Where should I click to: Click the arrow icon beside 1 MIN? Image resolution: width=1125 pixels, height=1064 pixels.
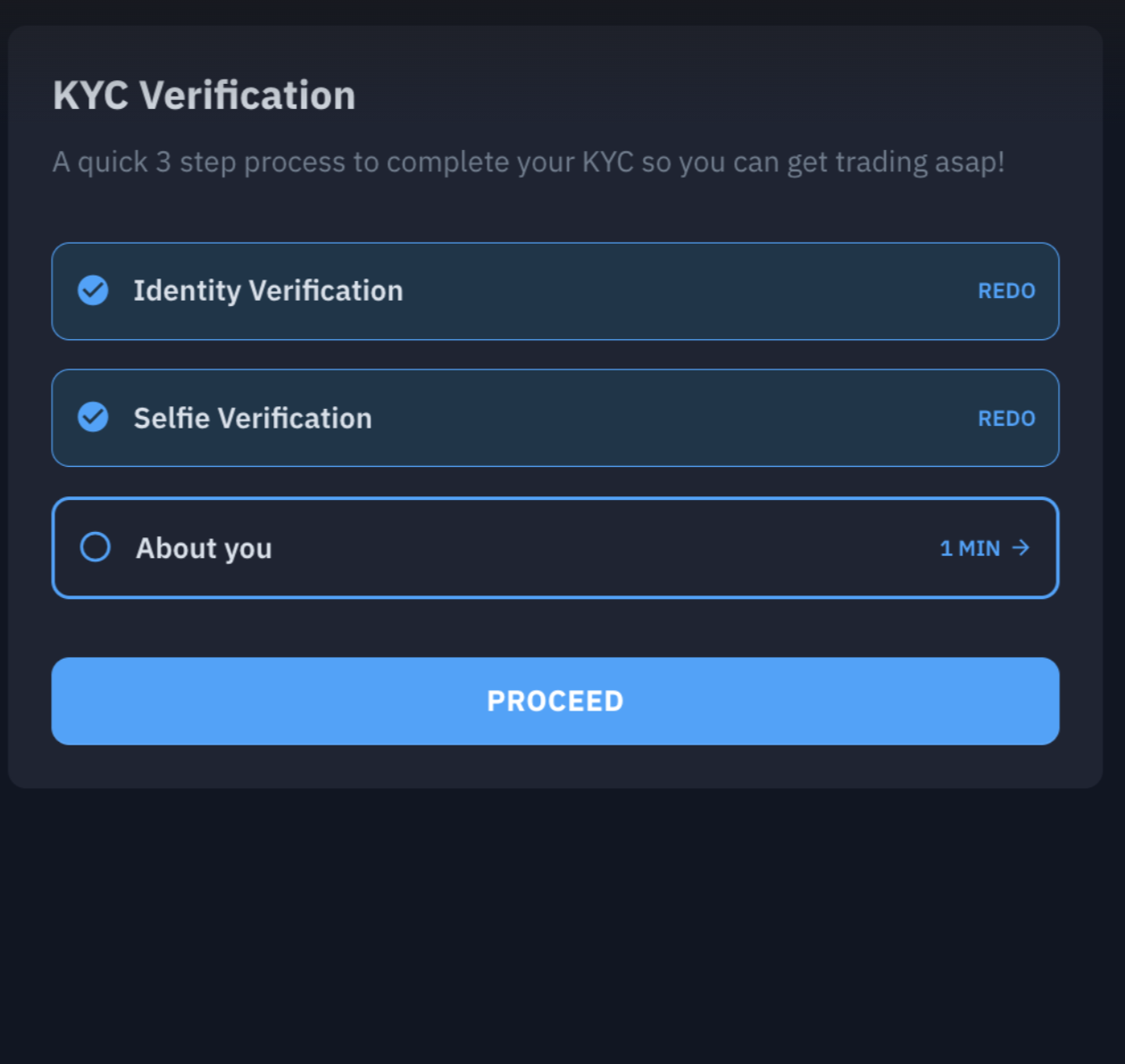1021,547
